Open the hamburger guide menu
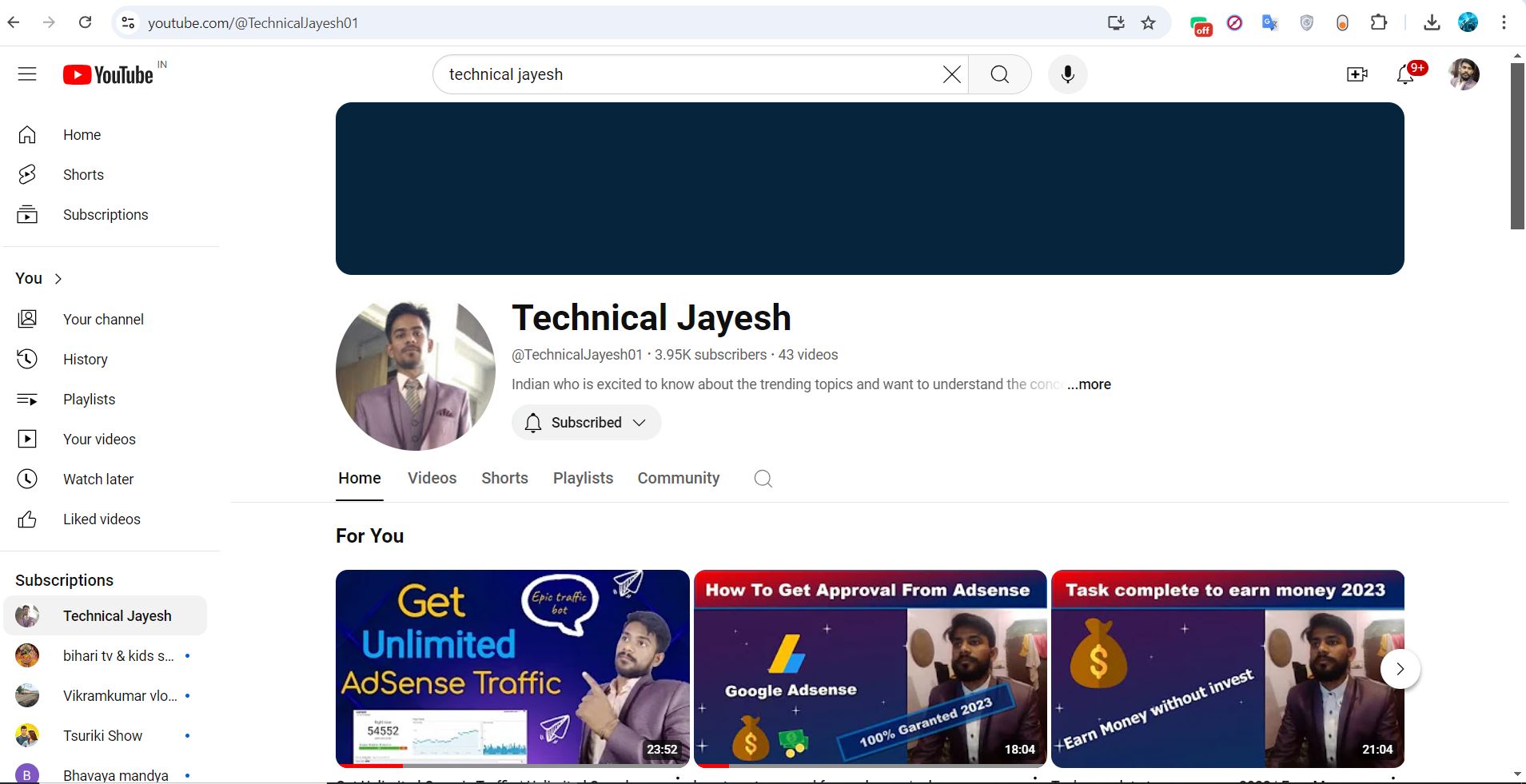 [x=27, y=74]
